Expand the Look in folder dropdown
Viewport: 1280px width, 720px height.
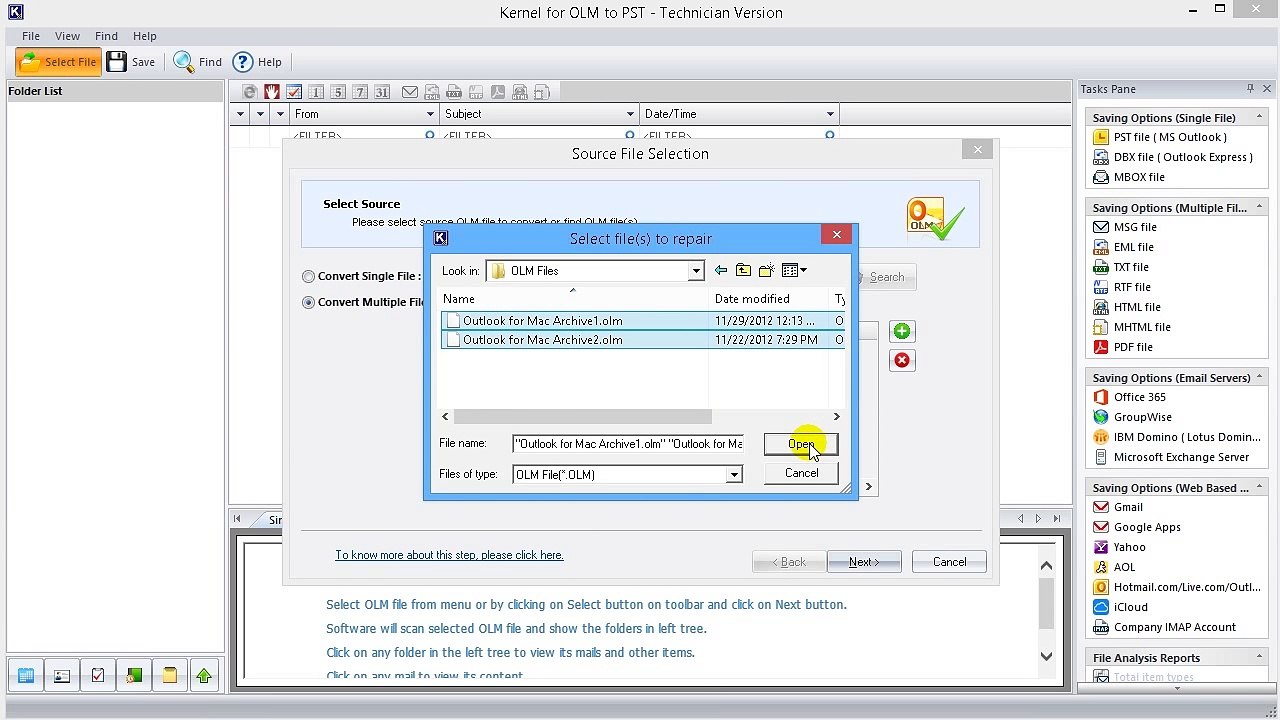coord(695,271)
